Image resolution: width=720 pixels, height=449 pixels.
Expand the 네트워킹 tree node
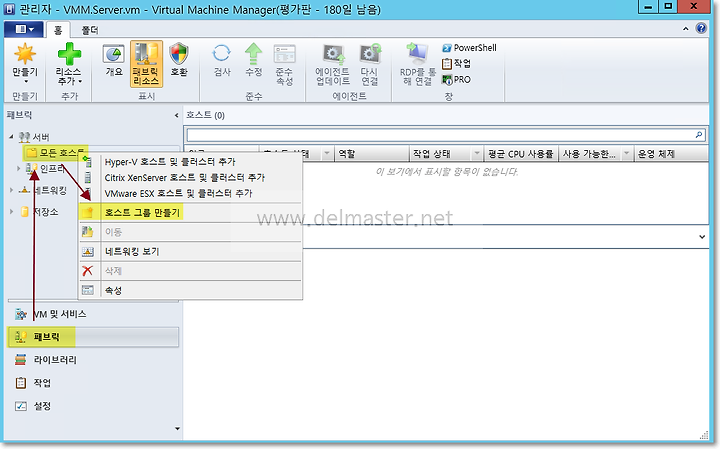click(x=11, y=190)
